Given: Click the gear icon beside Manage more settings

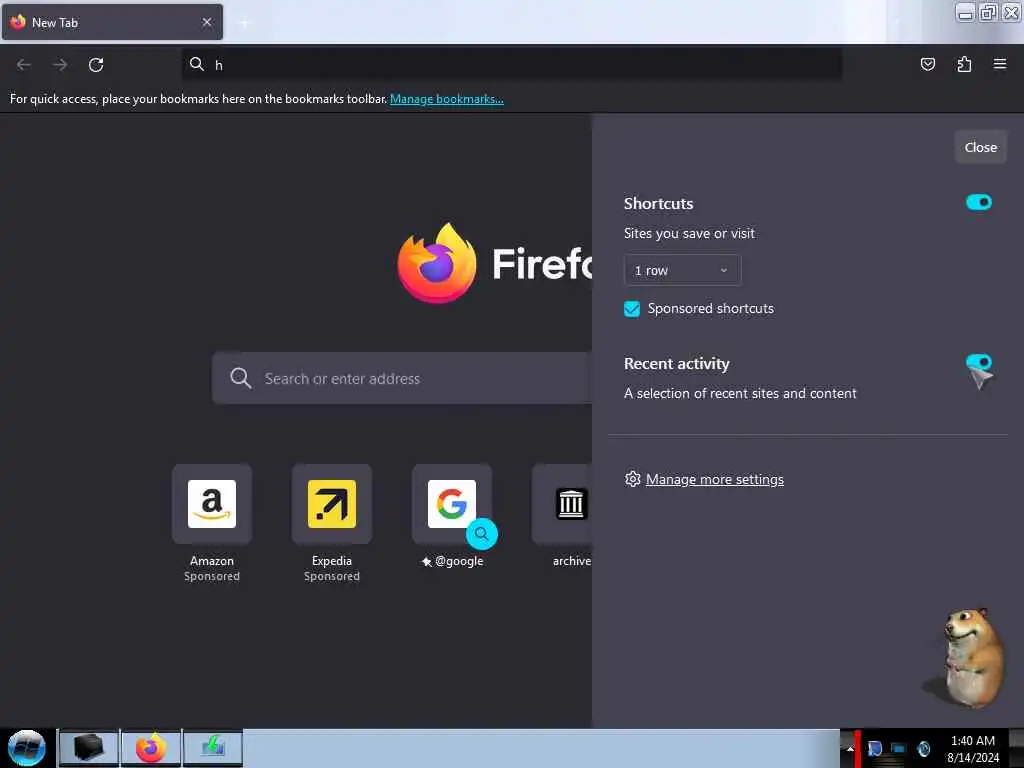Looking at the screenshot, I should (632, 479).
